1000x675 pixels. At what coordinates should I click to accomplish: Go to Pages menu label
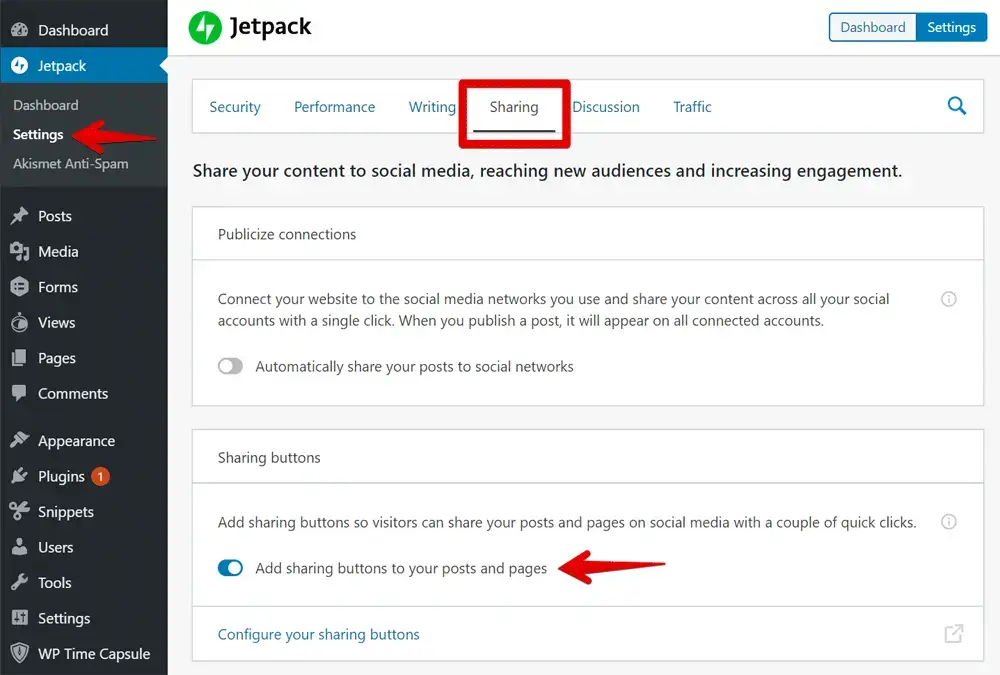tap(57, 358)
